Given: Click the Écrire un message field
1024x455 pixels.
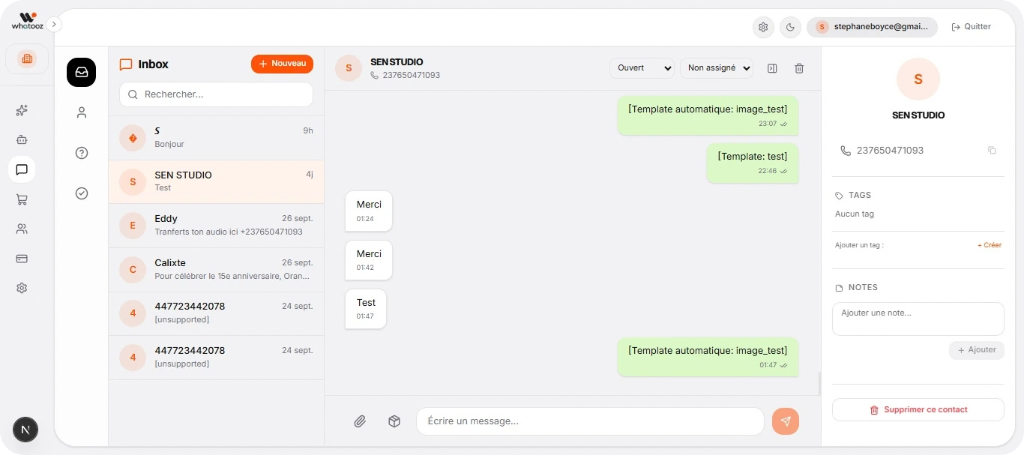Looking at the screenshot, I should coord(590,421).
